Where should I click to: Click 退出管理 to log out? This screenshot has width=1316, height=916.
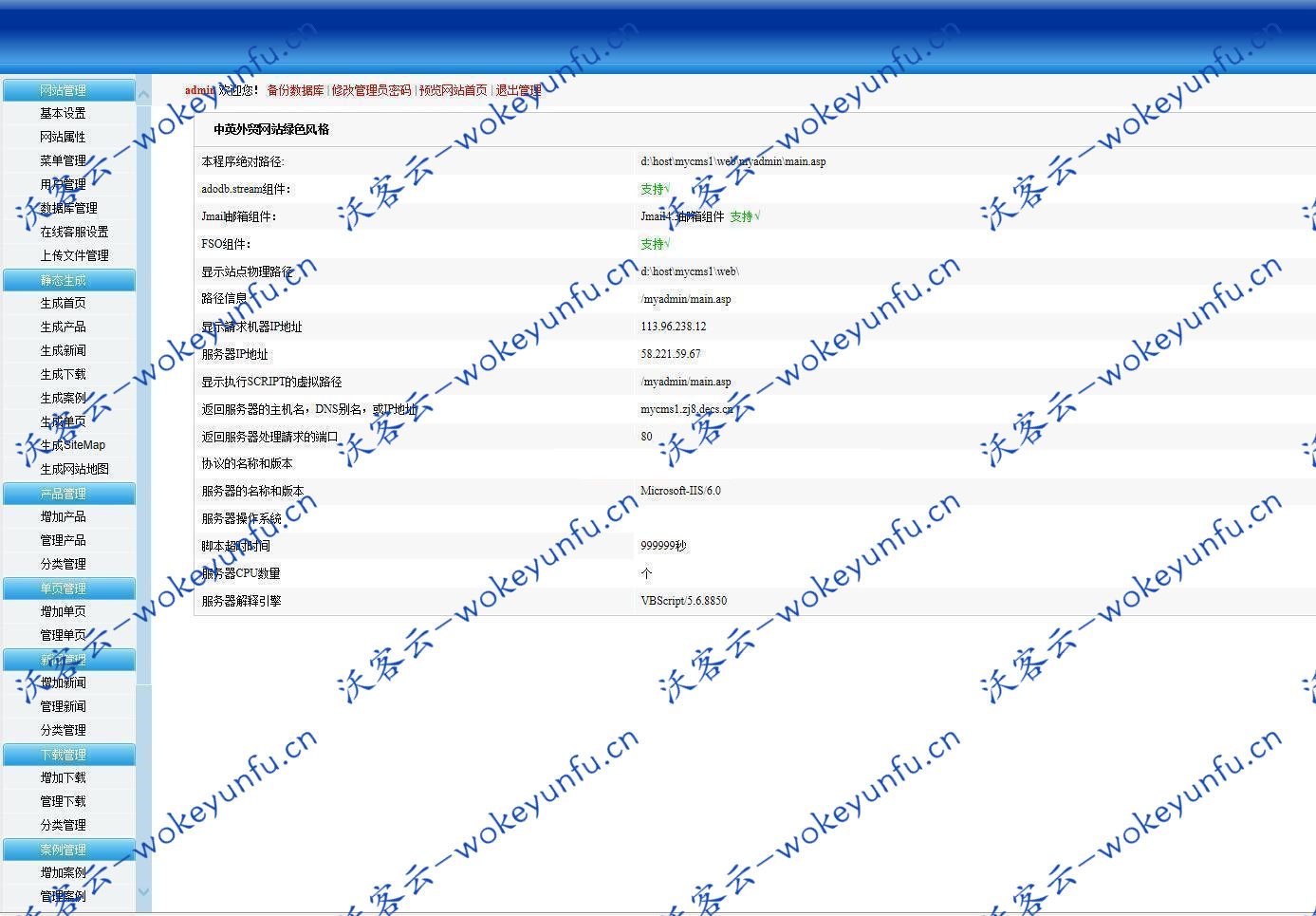518,90
